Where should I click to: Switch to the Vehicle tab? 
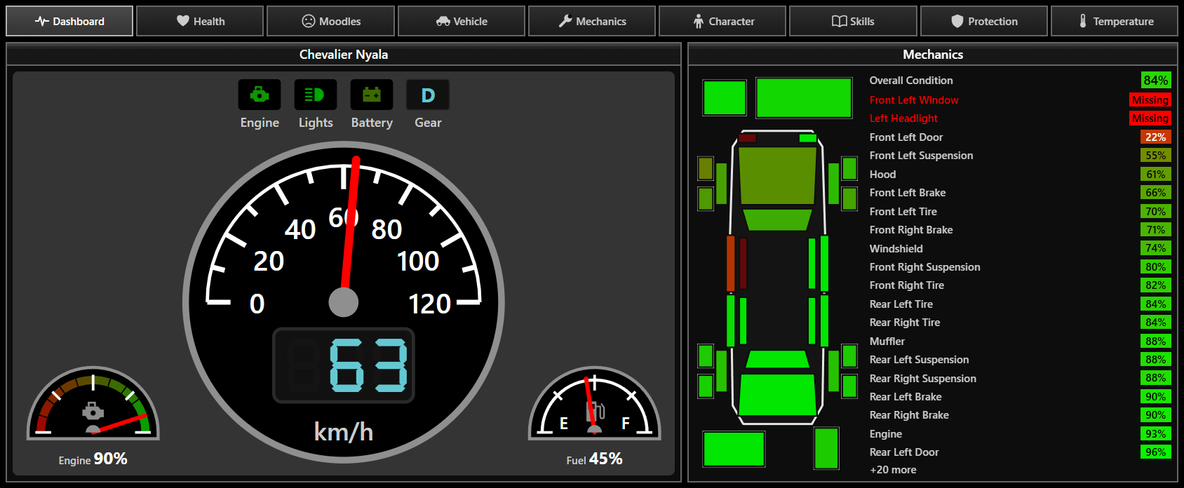(461, 21)
